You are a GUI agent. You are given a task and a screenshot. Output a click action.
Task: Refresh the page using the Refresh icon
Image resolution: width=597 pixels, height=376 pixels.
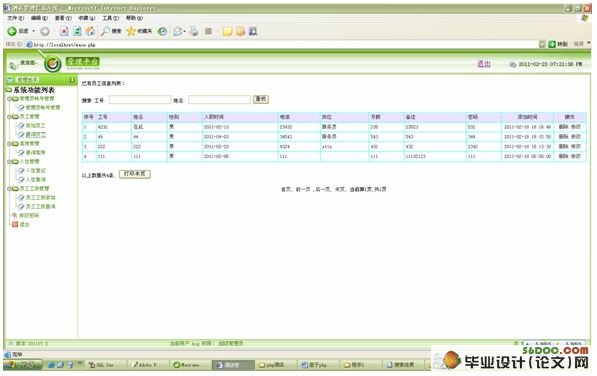77,31
